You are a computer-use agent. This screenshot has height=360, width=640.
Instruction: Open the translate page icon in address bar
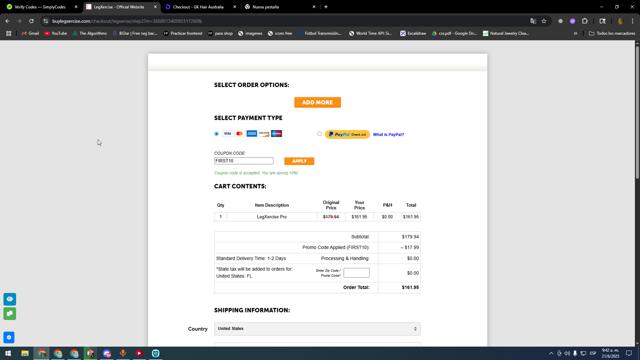[533, 21]
